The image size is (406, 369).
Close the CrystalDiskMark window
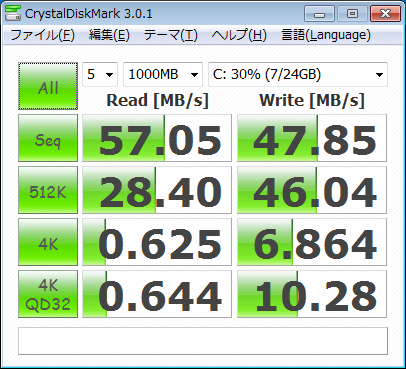[x=385, y=14]
